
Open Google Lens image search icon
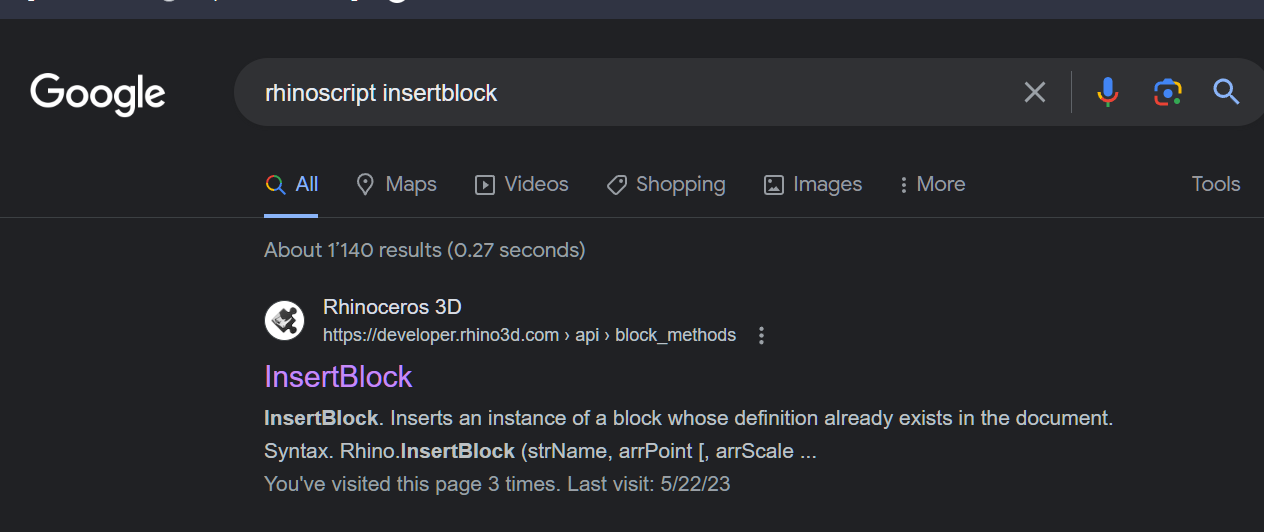pyautogui.click(x=1167, y=92)
